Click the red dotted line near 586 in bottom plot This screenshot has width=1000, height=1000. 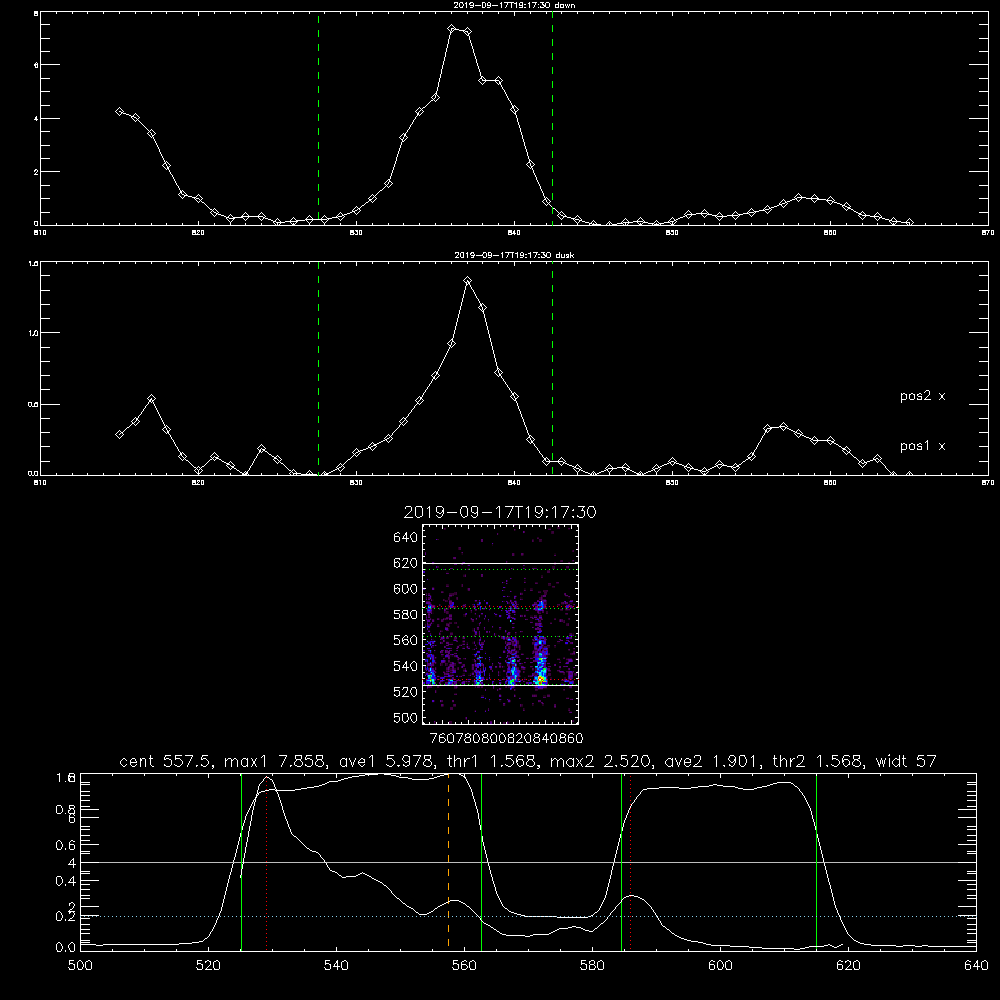coord(630,861)
